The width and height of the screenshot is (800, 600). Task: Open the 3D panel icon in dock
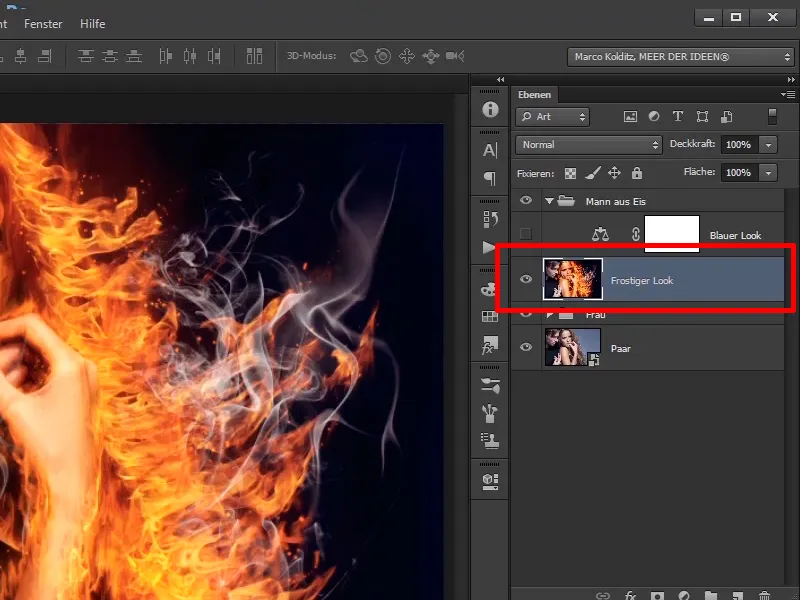490,481
